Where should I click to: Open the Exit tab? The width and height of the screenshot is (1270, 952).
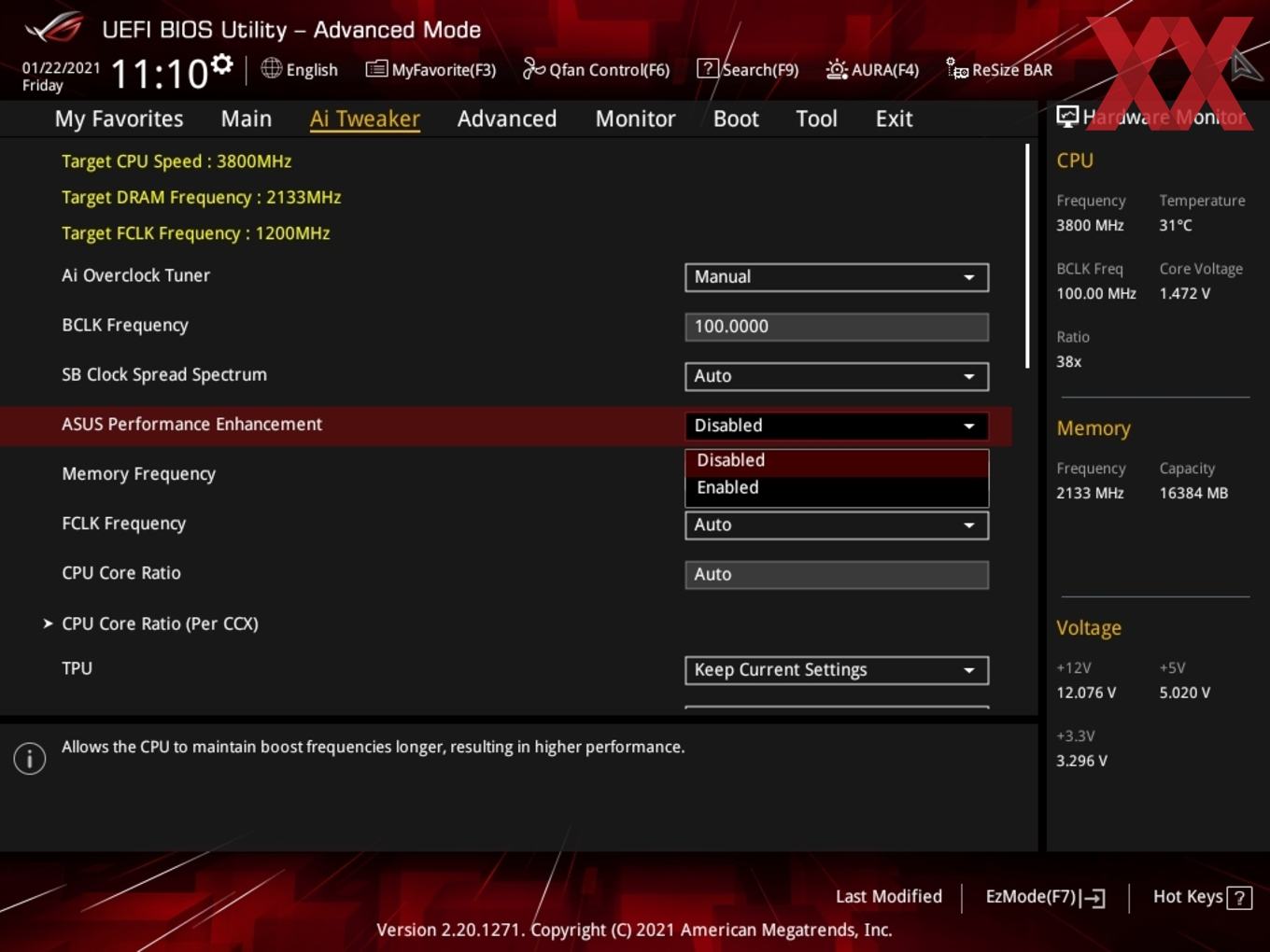[894, 119]
